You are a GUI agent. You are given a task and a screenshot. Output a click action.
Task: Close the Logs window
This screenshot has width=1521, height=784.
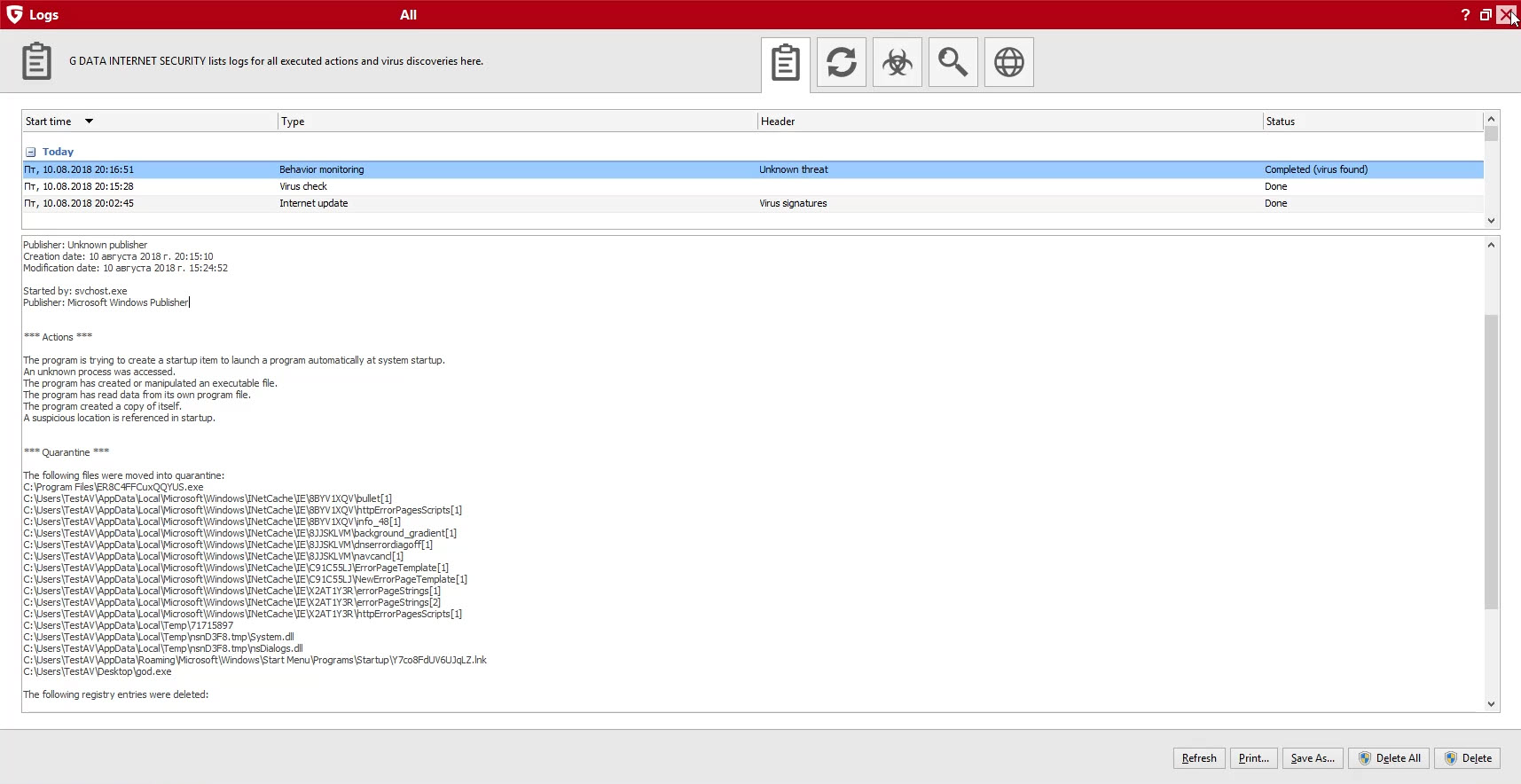(x=1507, y=15)
